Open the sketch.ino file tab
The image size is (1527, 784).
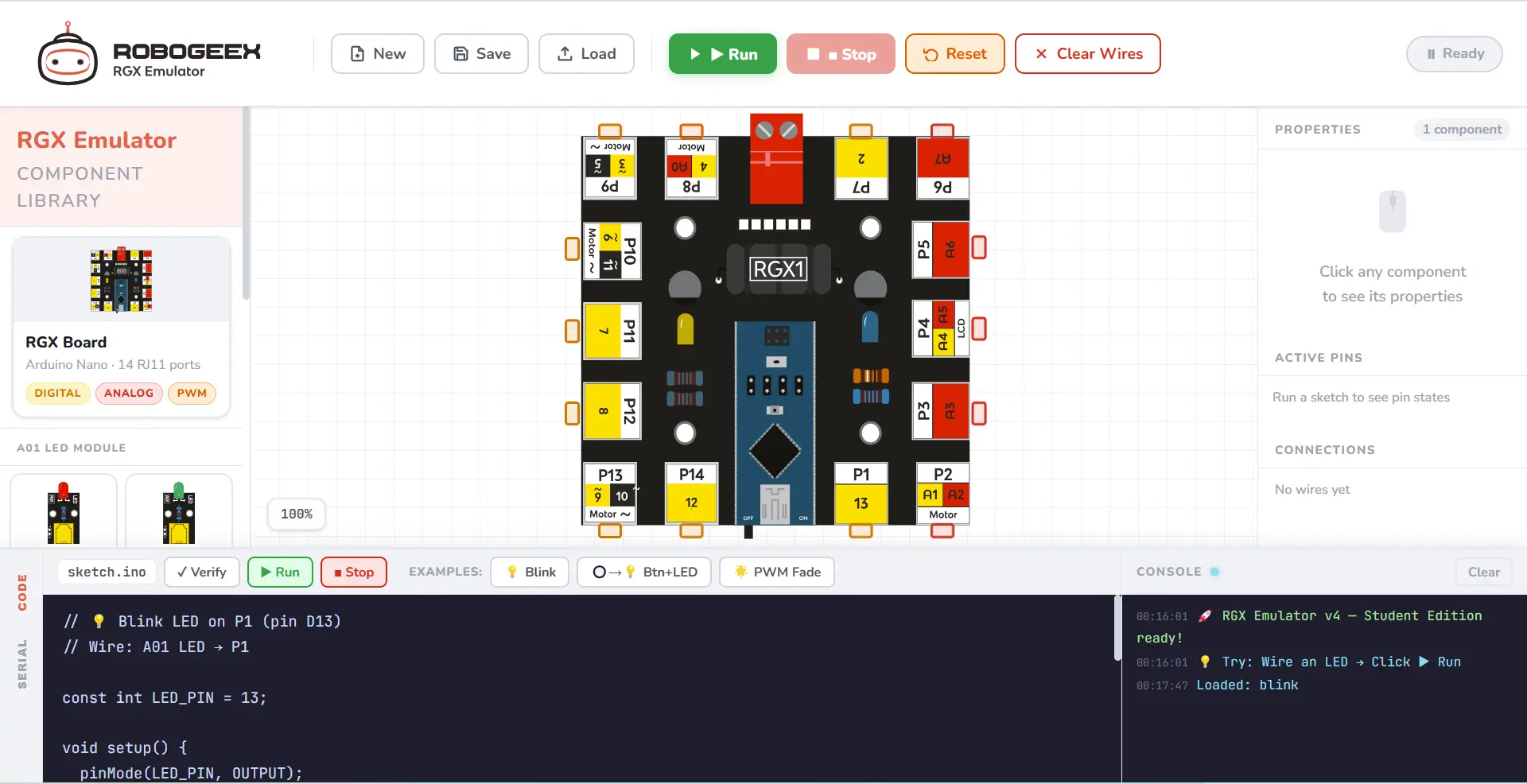tap(107, 572)
